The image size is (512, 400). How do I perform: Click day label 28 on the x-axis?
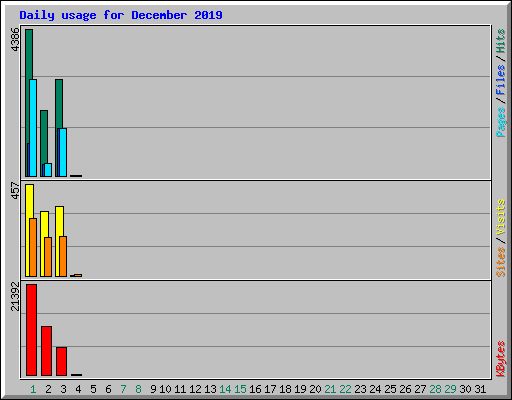point(435,389)
